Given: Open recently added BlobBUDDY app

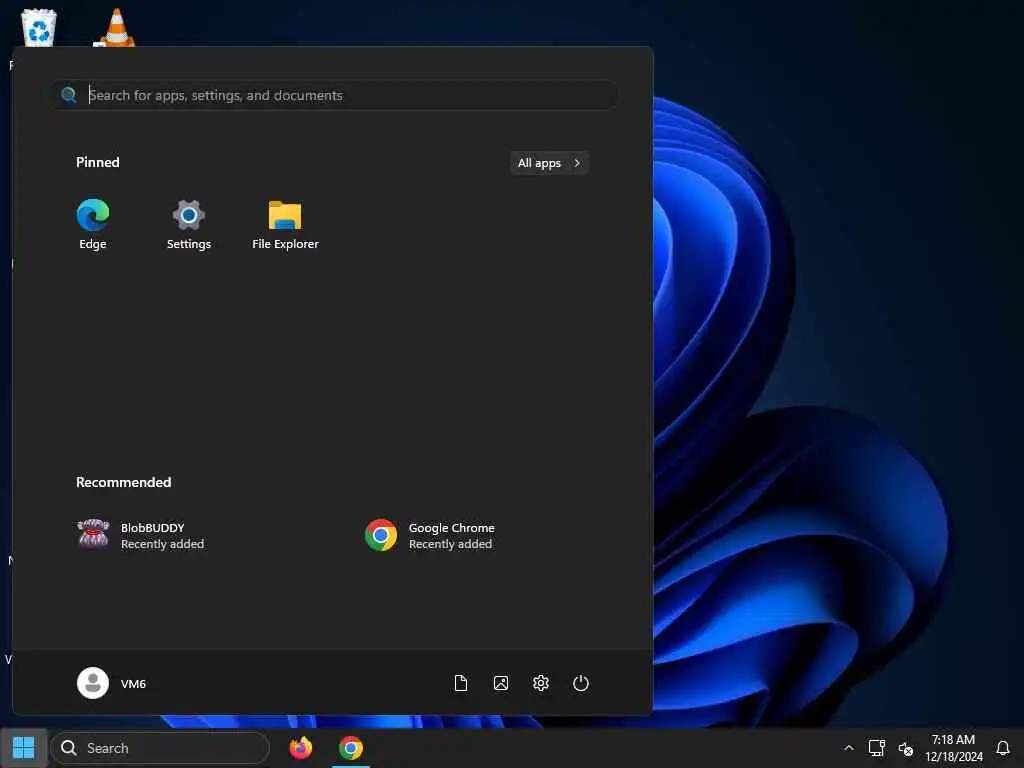Looking at the screenshot, I should coord(140,536).
